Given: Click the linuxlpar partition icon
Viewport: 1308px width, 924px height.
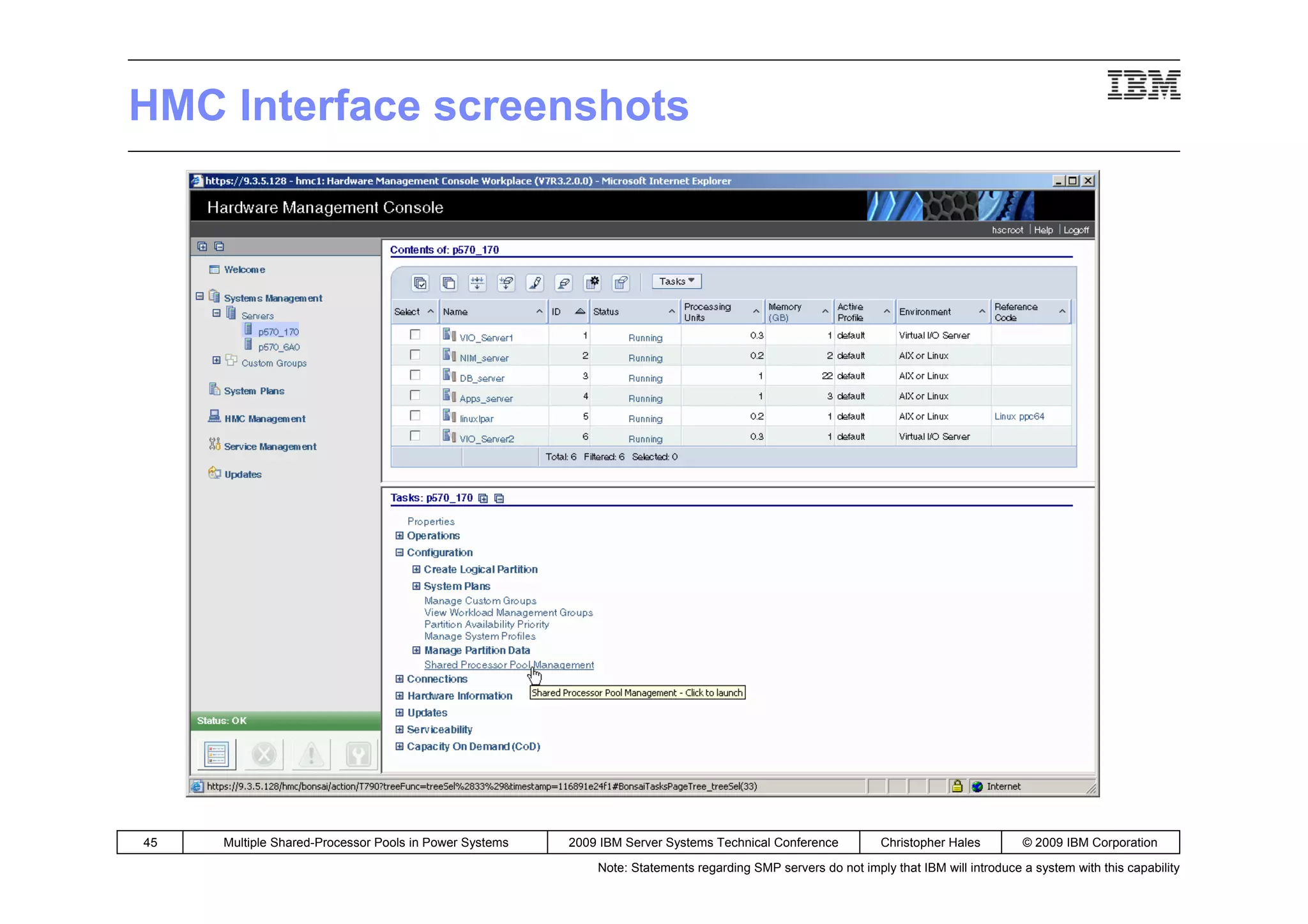Looking at the screenshot, I should coord(450,416).
